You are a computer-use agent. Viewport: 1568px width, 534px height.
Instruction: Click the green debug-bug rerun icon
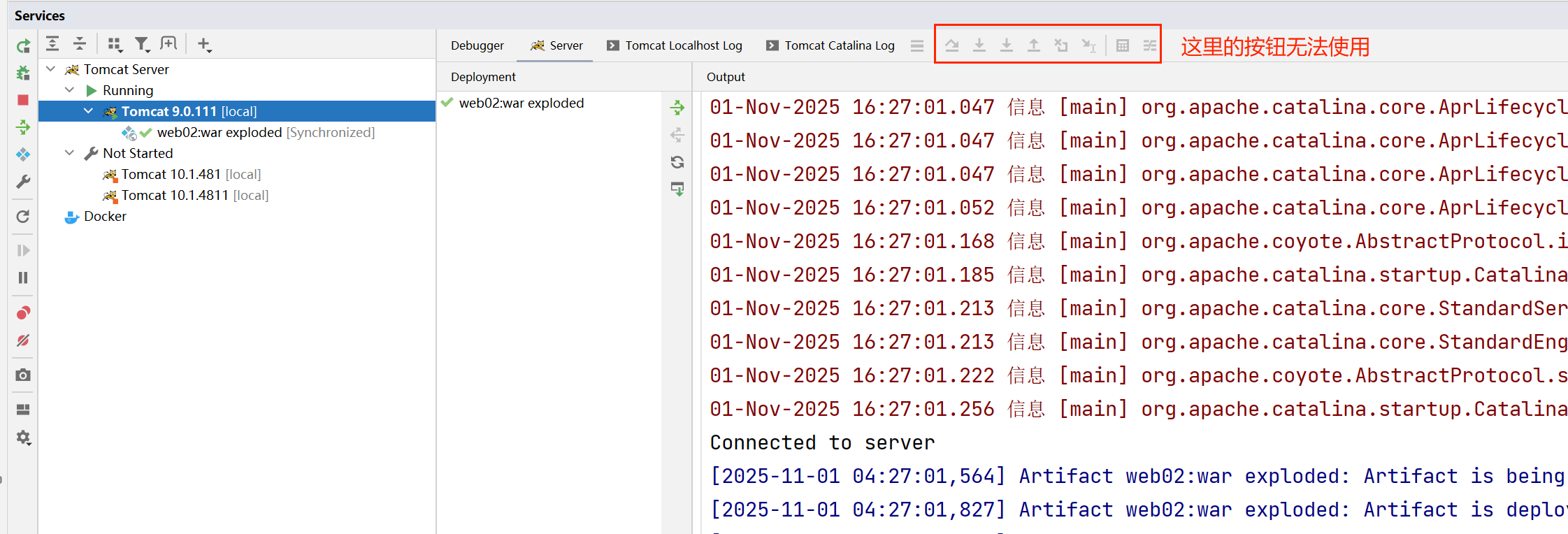pyautogui.click(x=23, y=73)
